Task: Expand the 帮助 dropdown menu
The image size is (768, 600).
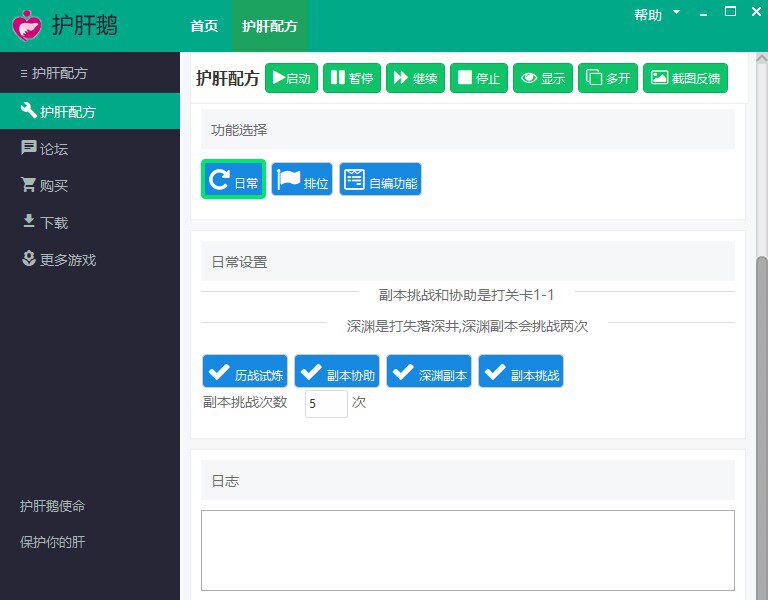Action: [656, 15]
